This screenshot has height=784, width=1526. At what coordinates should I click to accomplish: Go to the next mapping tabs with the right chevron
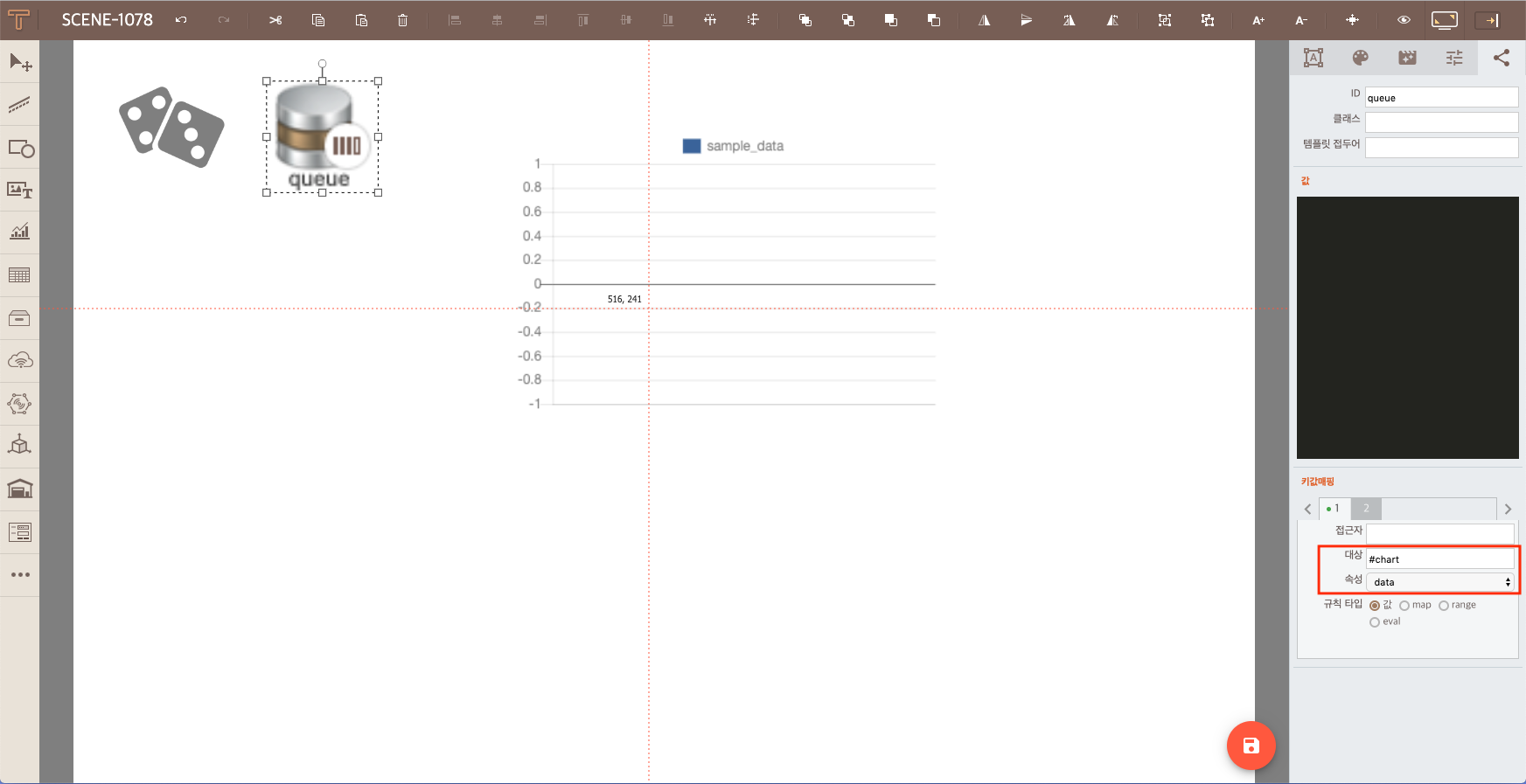[x=1508, y=509]
